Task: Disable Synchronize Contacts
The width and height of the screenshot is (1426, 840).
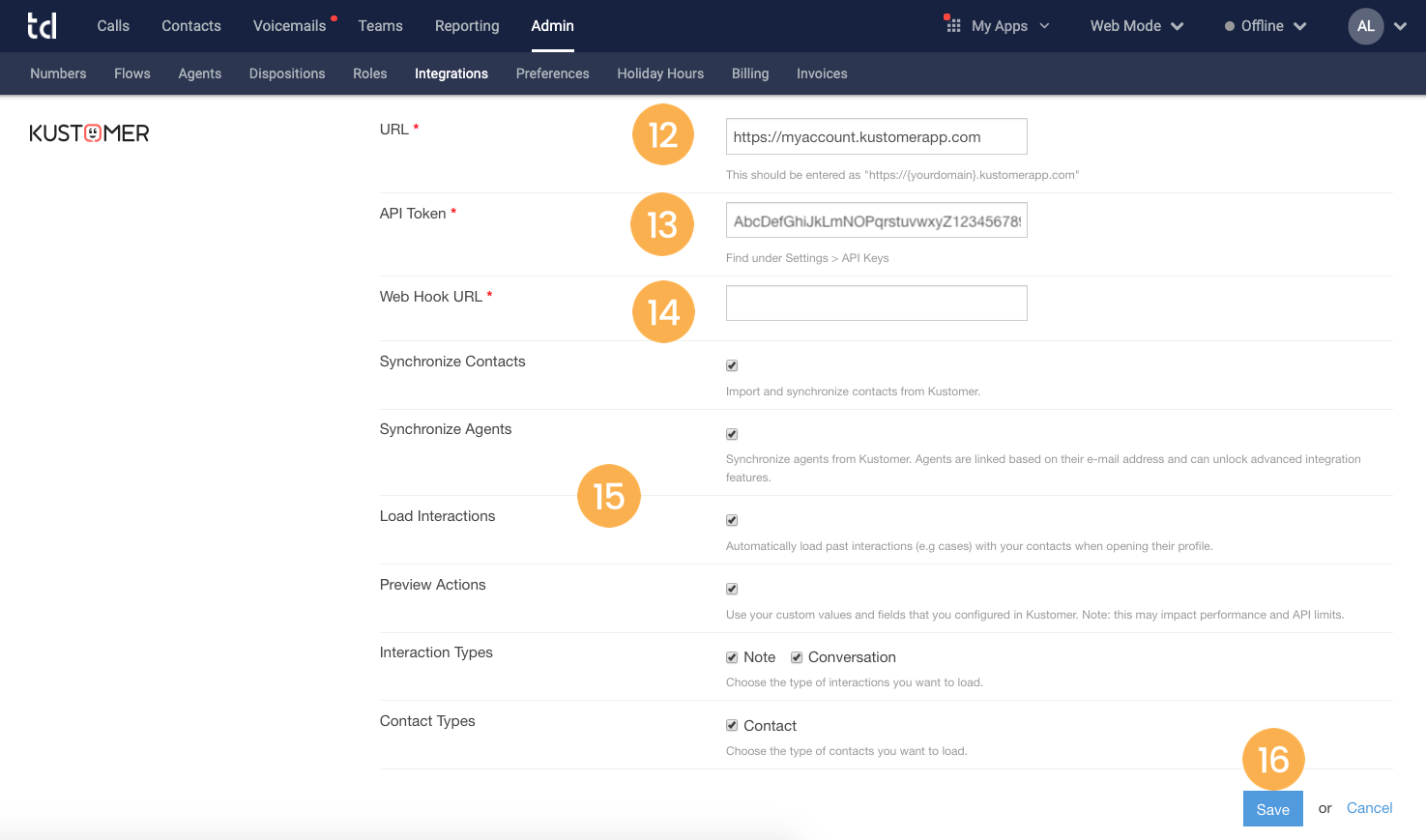Action: coord(732,365)
